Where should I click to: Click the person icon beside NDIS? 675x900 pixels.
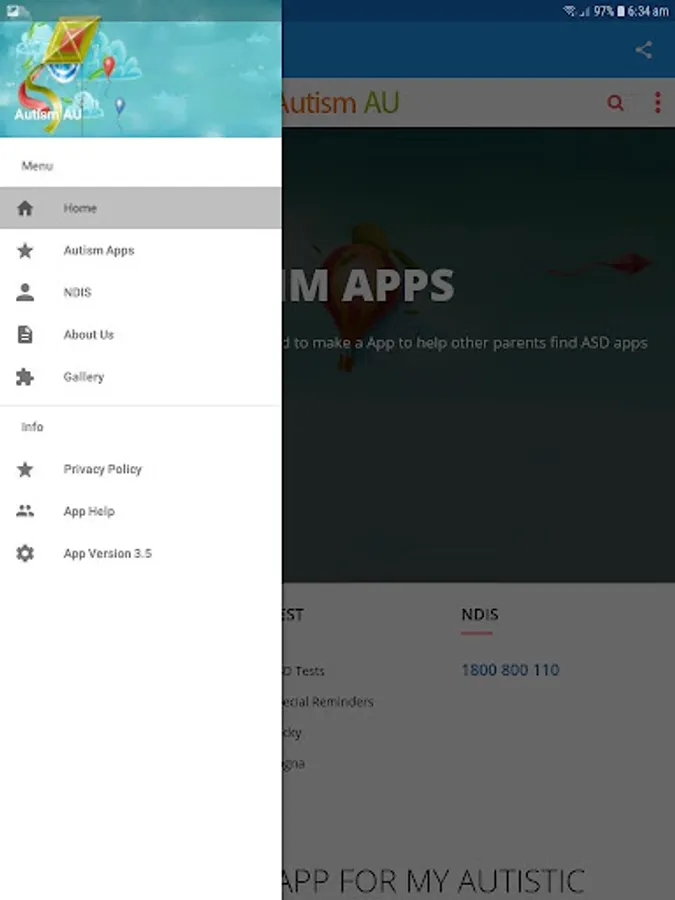[25, 292]
